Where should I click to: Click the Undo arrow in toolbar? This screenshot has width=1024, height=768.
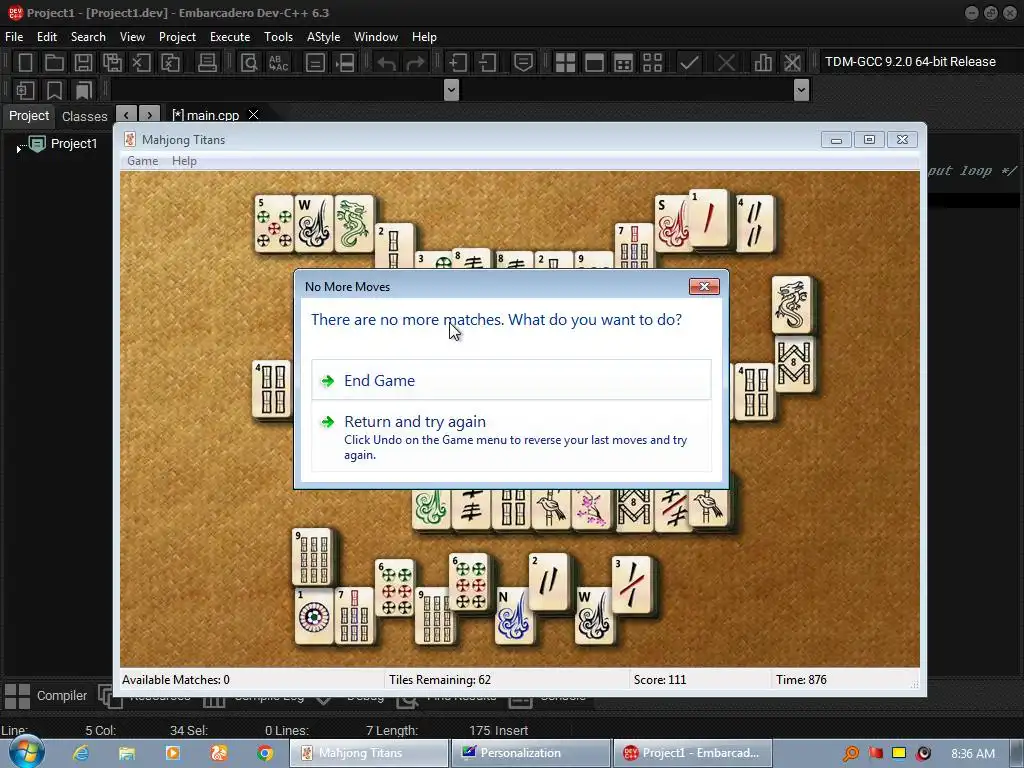[x=386, y=63]
